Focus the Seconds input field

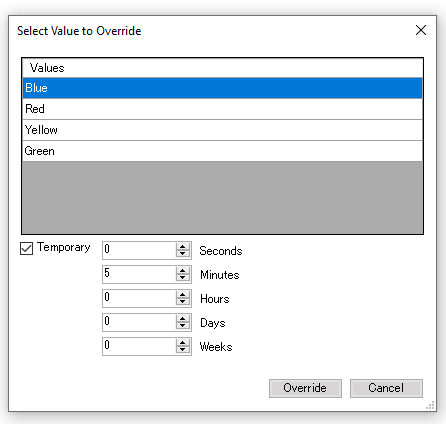pyautogui.click(x=139, y=250)
